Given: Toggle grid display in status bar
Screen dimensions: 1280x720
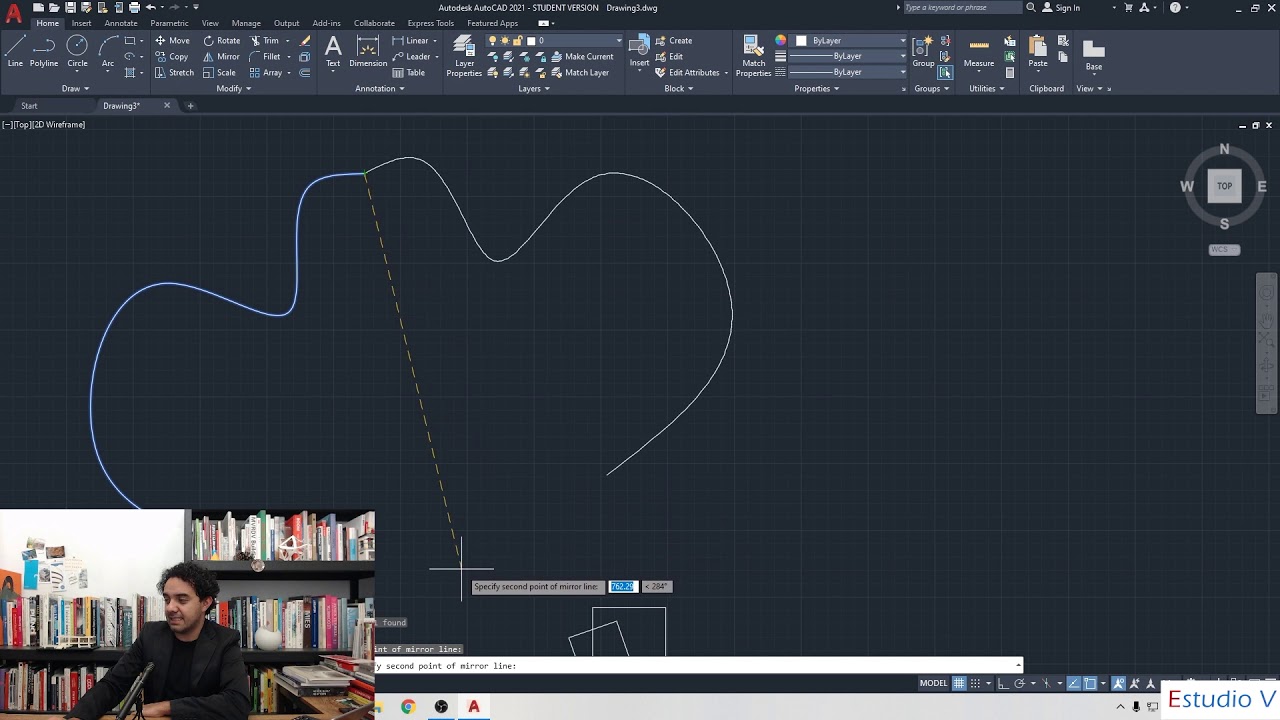Looking at the screenshot, I should [x=959, y=683].
